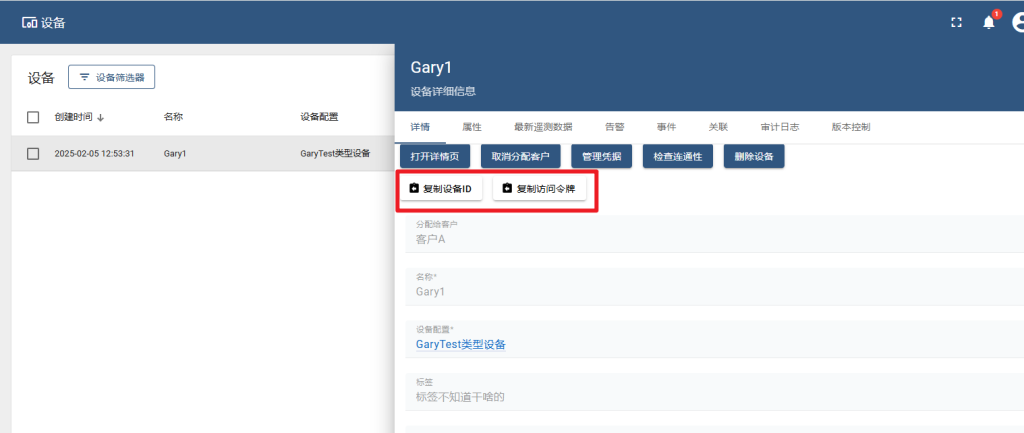Click clipboard icon on 复制访问令牌 button
Viewport: 1024px width, 433px height.
(507, 189)
